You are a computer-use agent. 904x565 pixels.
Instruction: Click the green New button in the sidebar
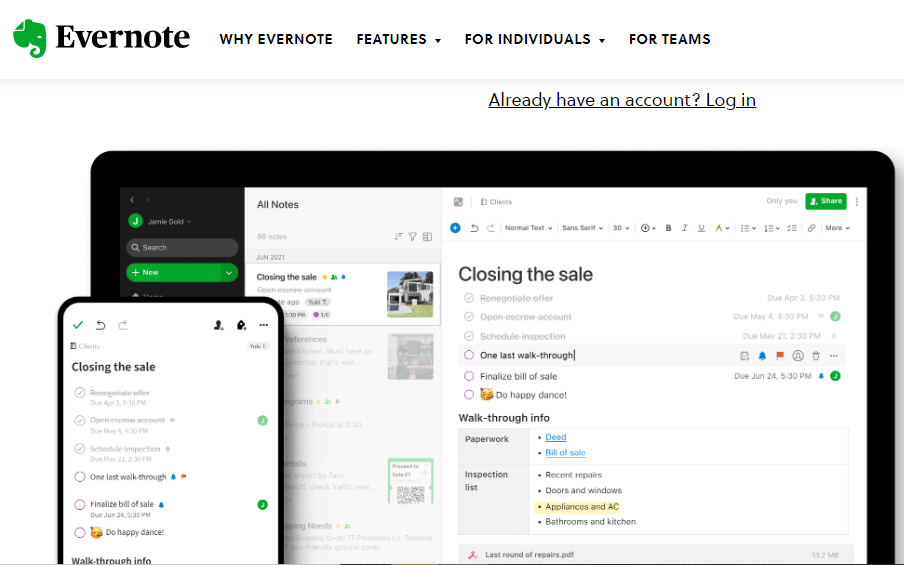[173, 272]
